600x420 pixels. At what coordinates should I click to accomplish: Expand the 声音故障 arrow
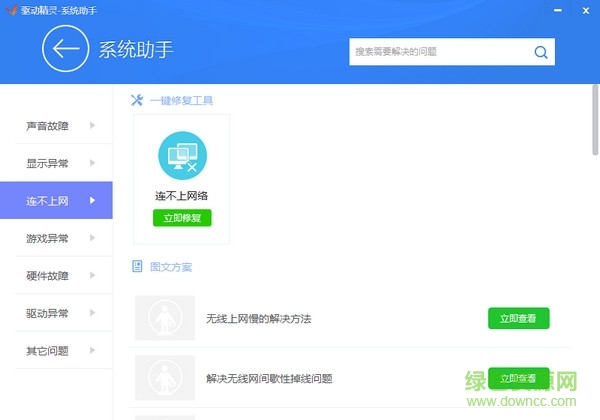click(x=92, y=125)
